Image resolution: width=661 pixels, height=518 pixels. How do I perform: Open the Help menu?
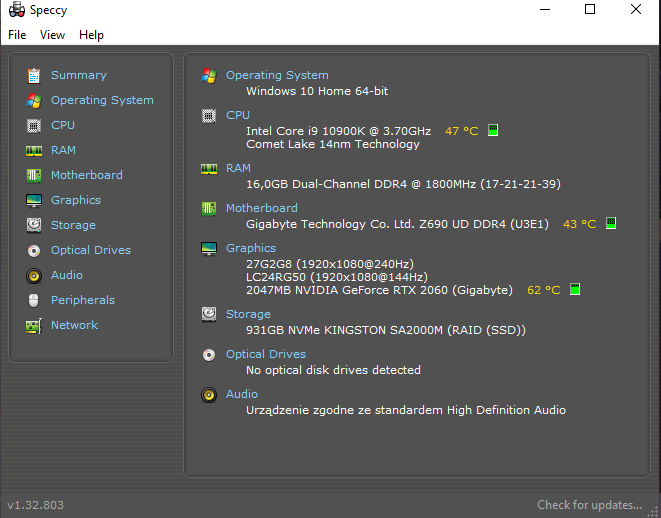91,35
